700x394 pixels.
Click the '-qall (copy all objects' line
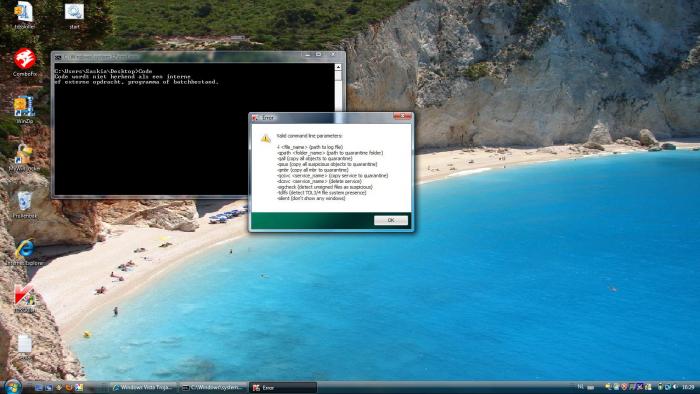click(314, 158)
